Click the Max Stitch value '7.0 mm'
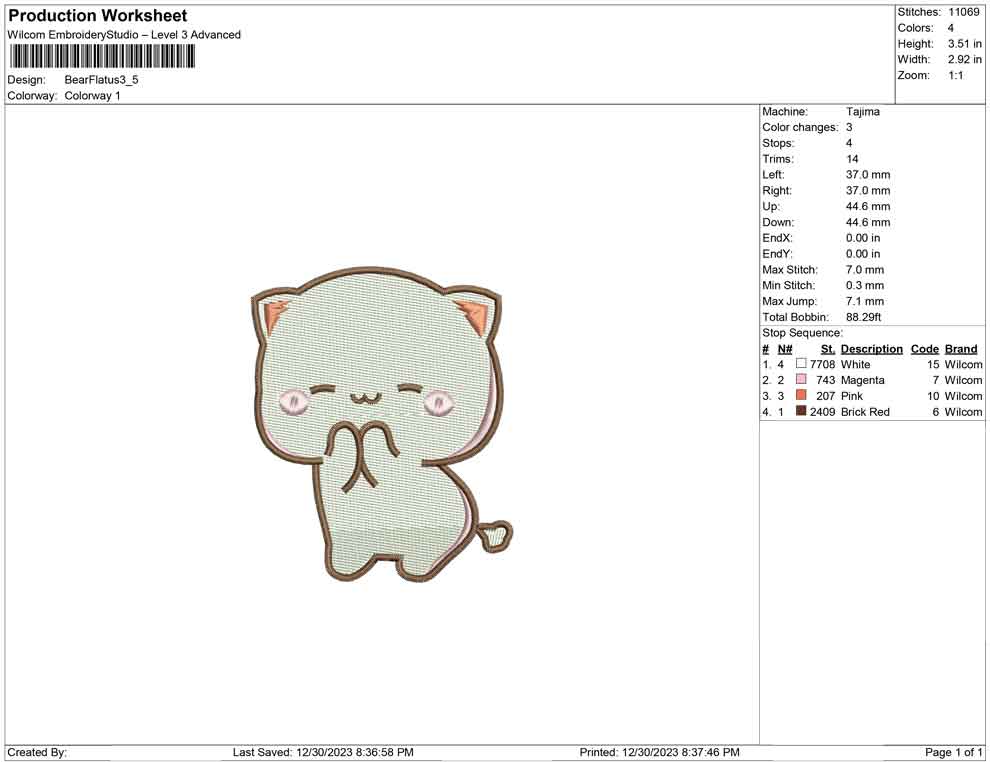The height and width of the screenshot is (762, 990). point(865,270)
